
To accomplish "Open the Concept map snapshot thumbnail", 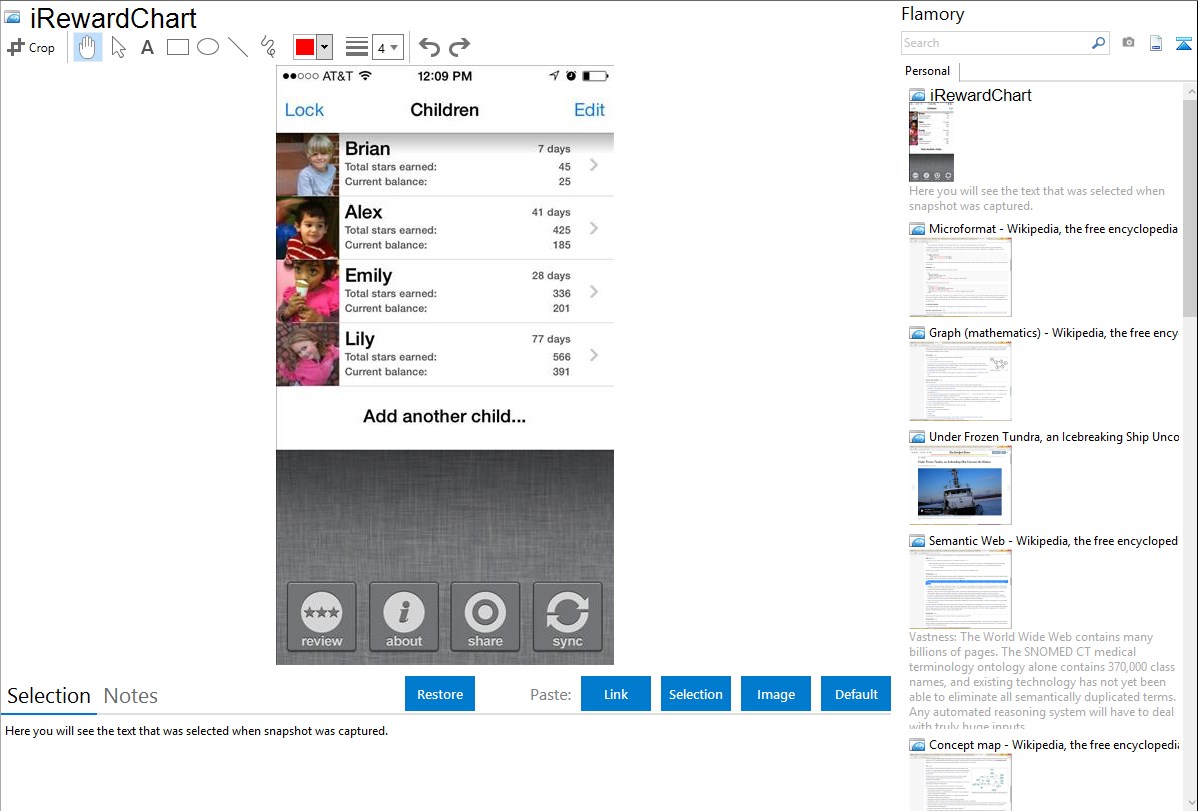I will (x=960, y=782).
